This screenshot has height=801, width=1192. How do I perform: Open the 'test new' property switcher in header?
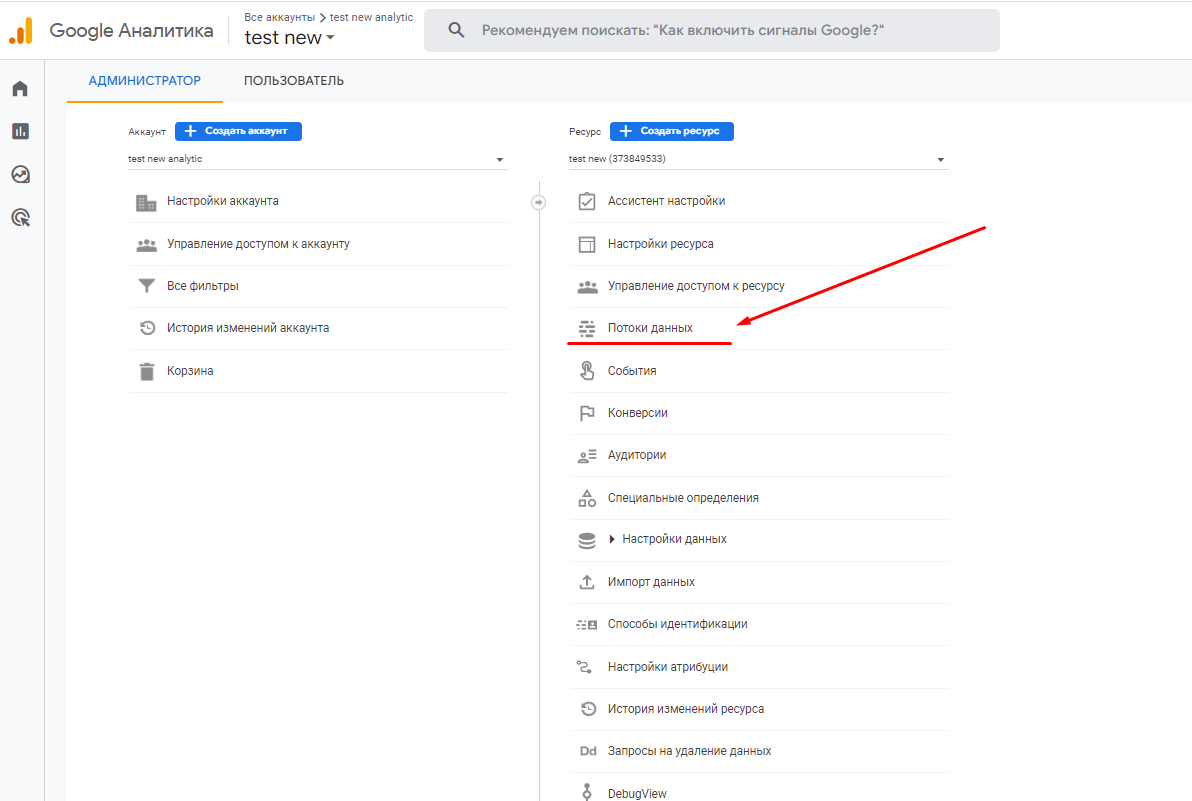289,38
